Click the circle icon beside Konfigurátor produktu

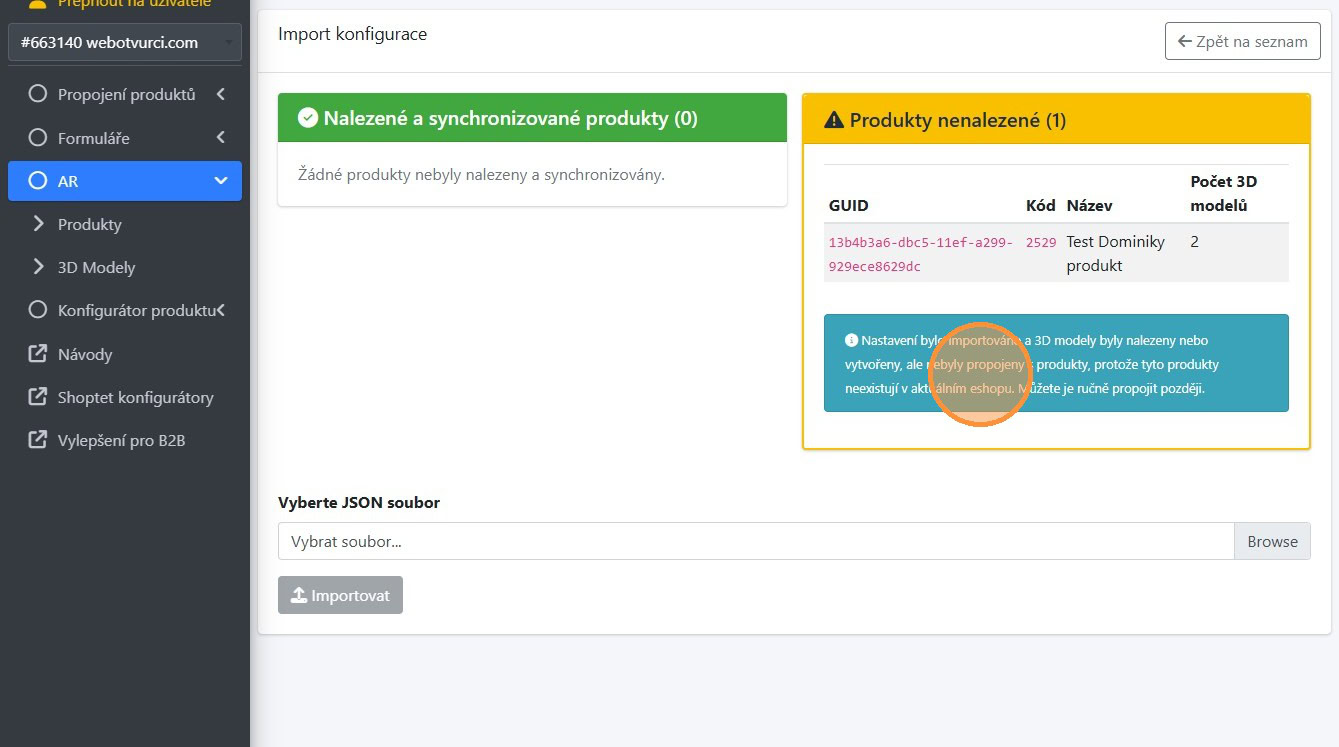[38, 310]
